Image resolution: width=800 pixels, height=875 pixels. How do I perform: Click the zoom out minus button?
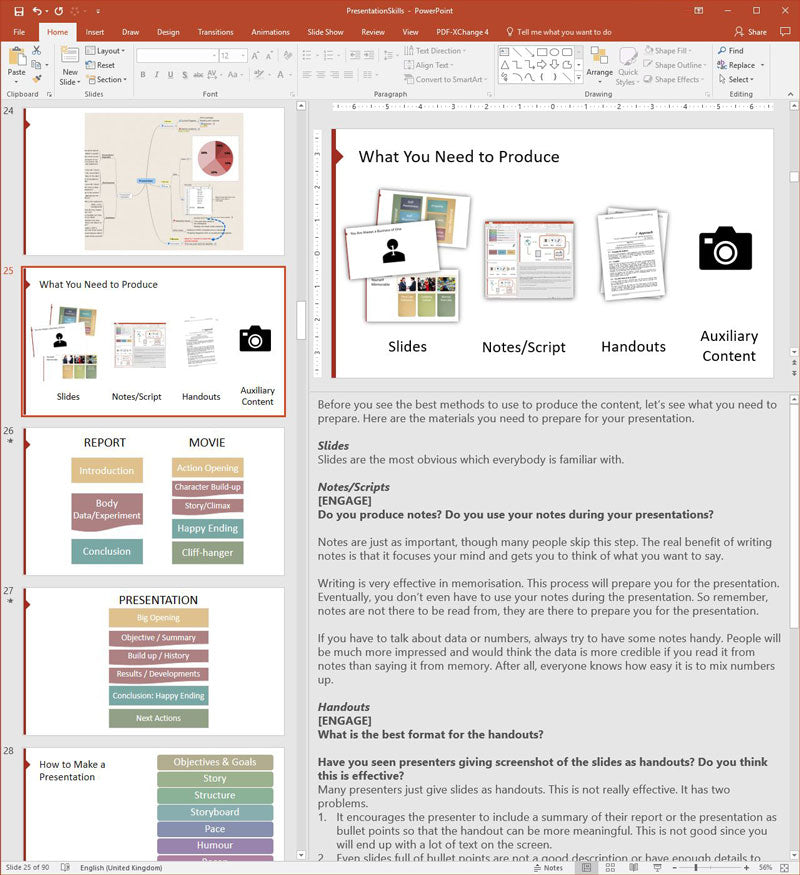(x=675, y=868)
